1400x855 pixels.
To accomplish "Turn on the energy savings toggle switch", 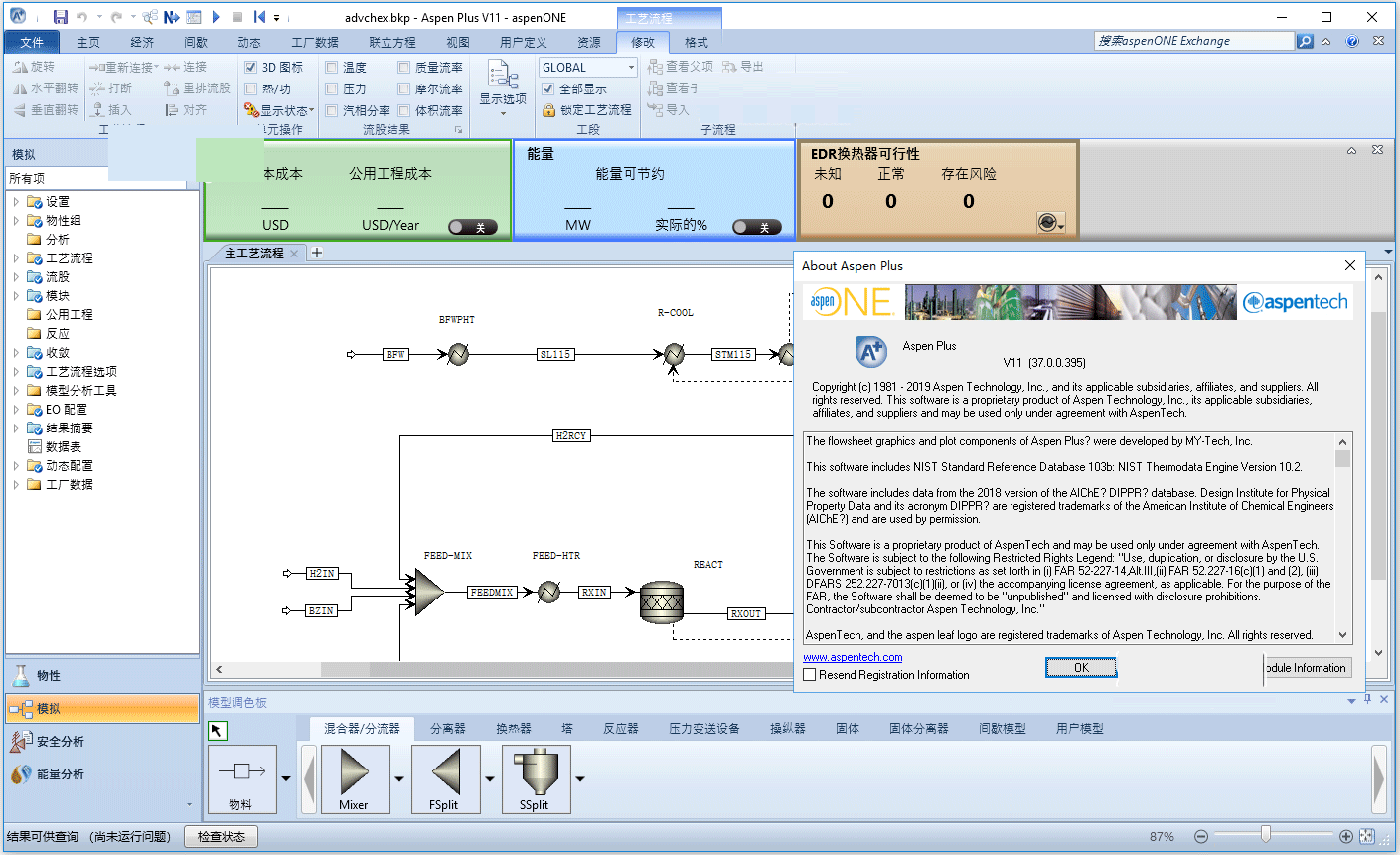I will 756,227.
